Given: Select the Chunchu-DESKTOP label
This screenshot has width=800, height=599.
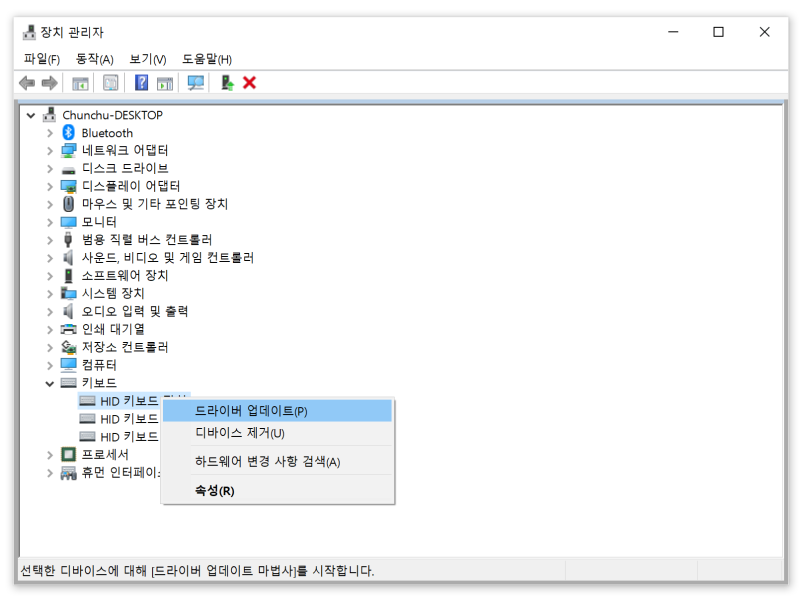Looking at the screenshot, I should point(112,115).
